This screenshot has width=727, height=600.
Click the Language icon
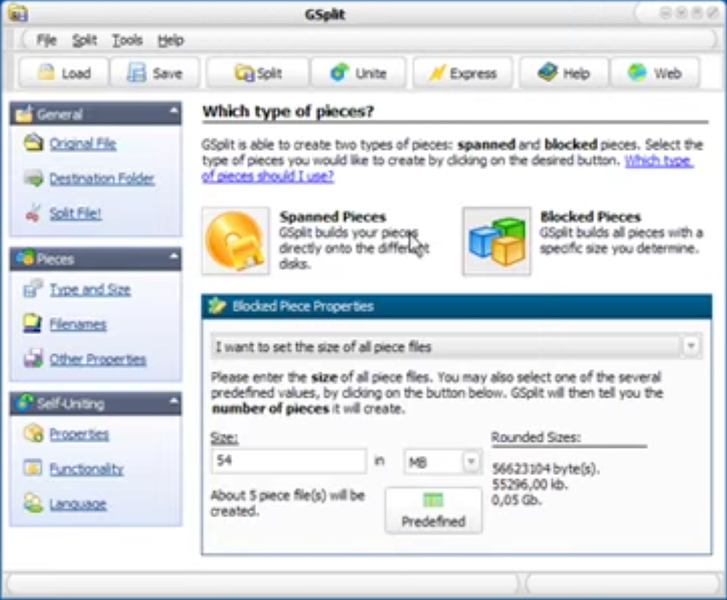coord(33,503)
